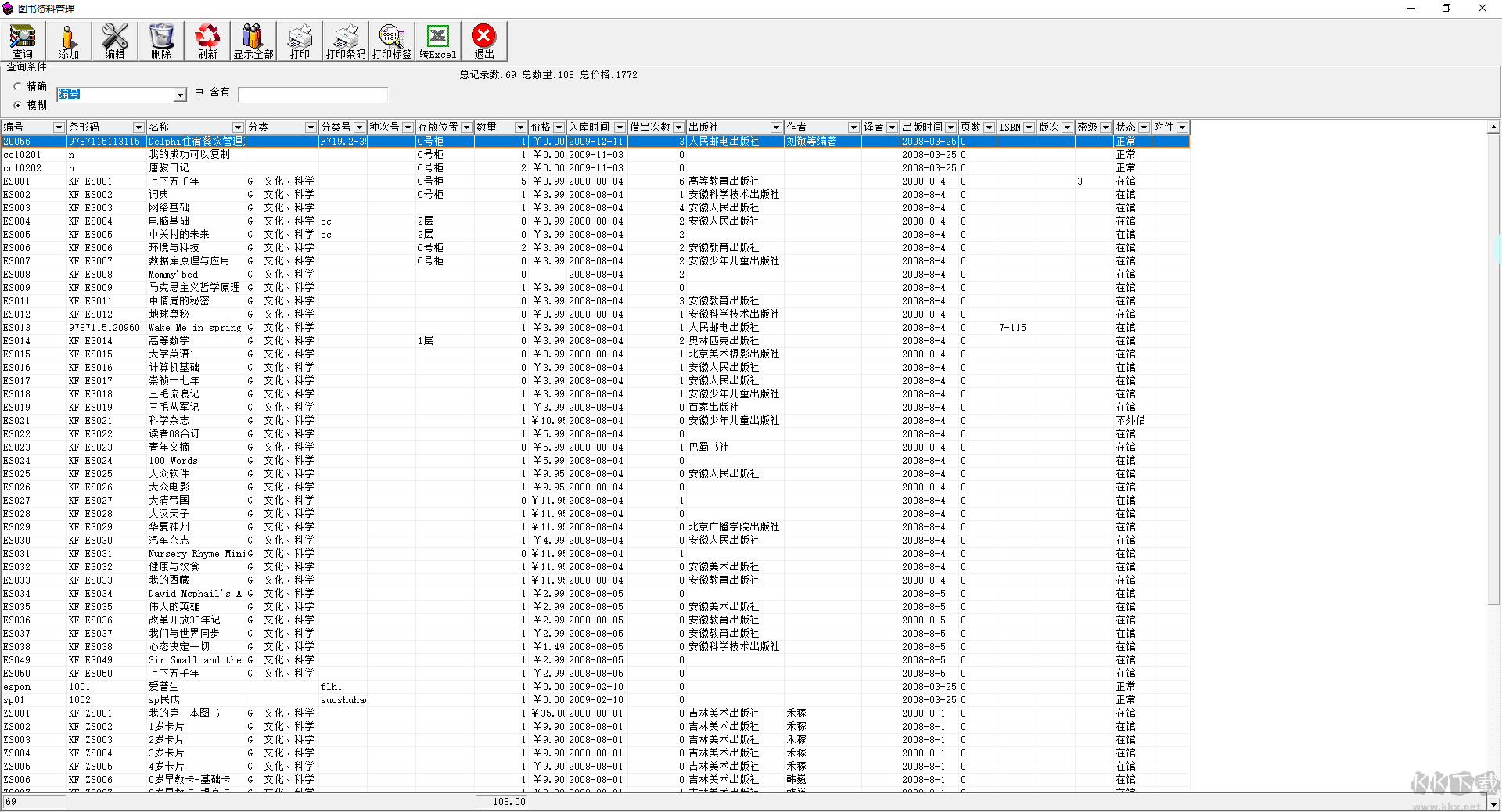Select the 模糊 fuzzy match radio button
Screen dimensions: 1502x812
[18, 105]
